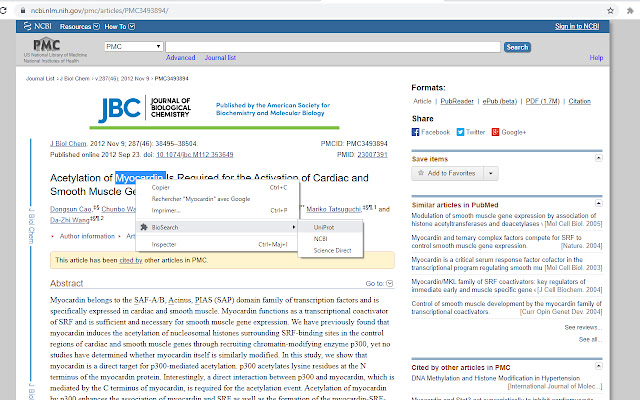Expand Add to Favorites dropdown arrow
The height and width of the screenshot is (400, 640).
tap(491, 173)
